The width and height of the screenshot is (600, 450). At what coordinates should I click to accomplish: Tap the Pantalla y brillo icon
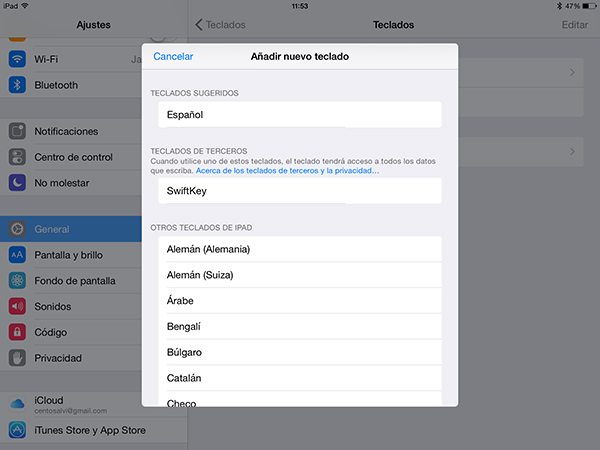(17, 255)
